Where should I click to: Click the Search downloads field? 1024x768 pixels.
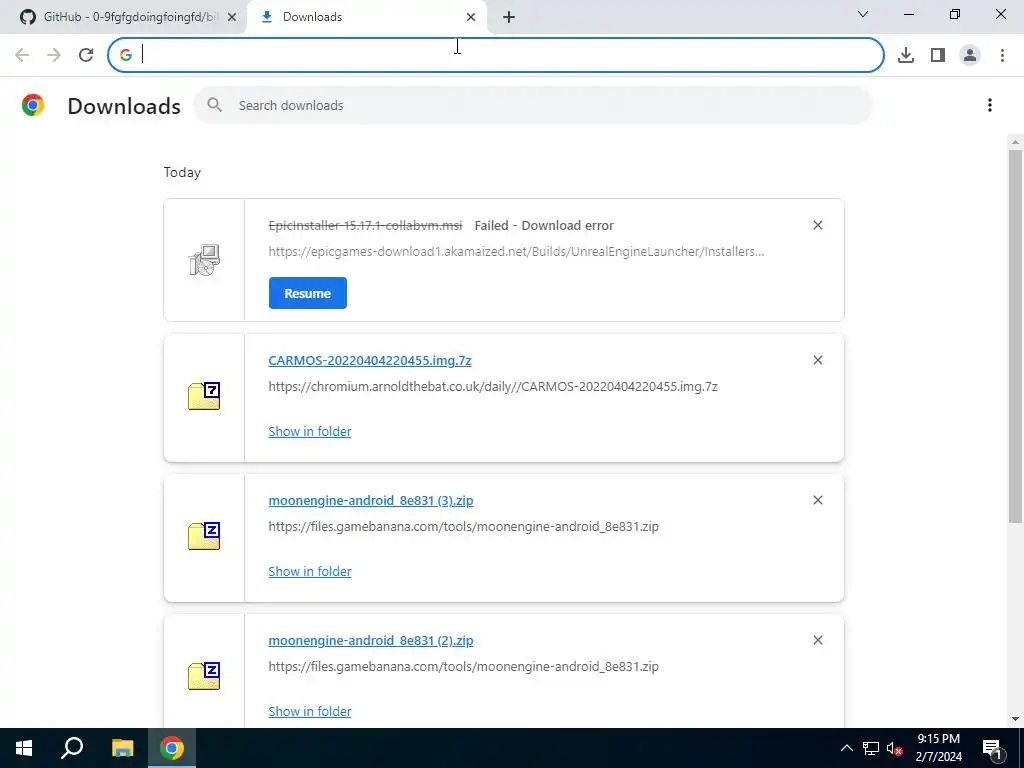click(x=533, y=105)
